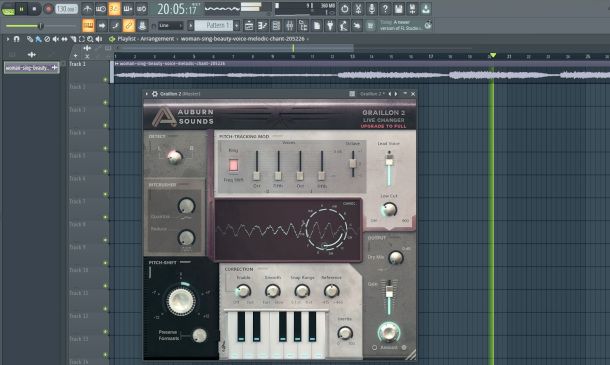Click the export download arrow icon

coord(426,9)
